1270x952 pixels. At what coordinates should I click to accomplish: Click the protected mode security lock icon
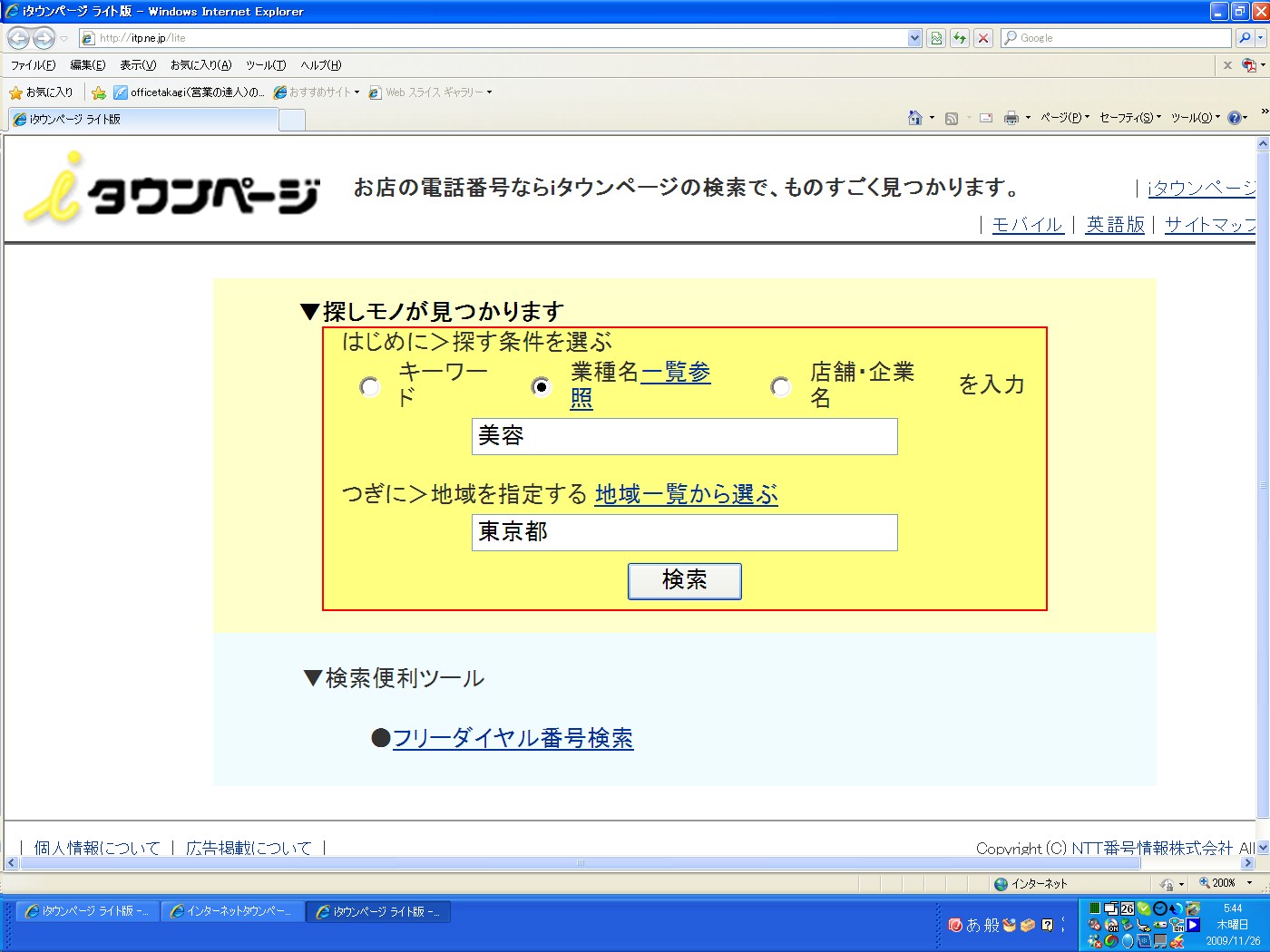[1167, 884]
